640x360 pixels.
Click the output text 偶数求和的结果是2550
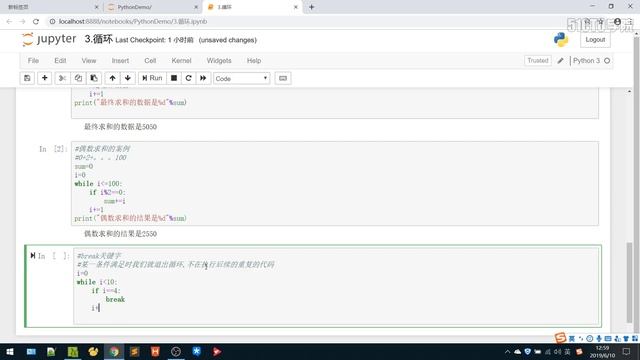(x=120, y=233)
